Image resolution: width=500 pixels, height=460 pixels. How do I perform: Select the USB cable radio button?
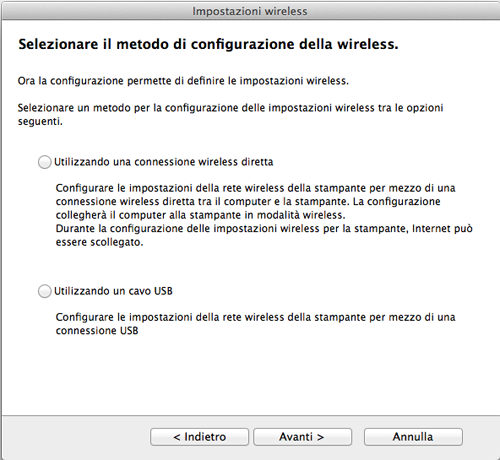coord(44,291)
